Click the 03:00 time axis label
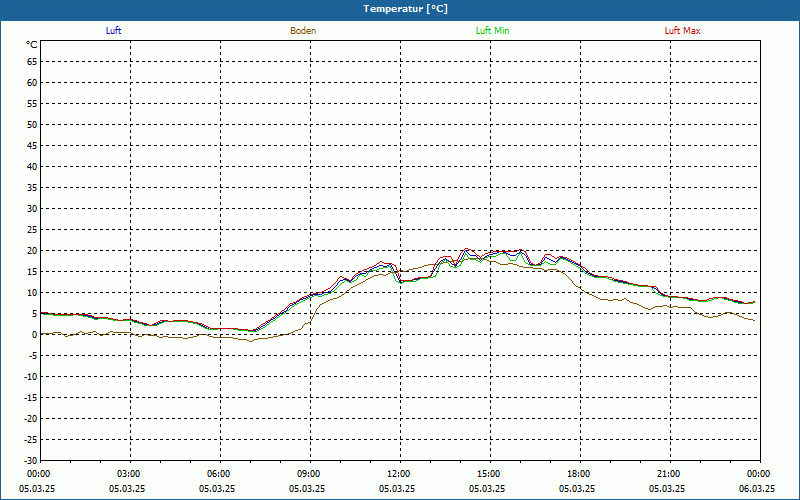 [131, 474]
